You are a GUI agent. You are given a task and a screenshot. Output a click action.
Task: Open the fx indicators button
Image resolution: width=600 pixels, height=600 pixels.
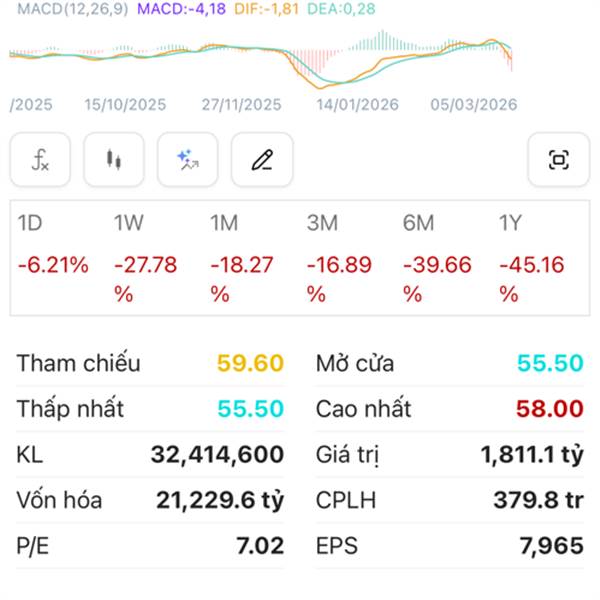tap(41, 160)
